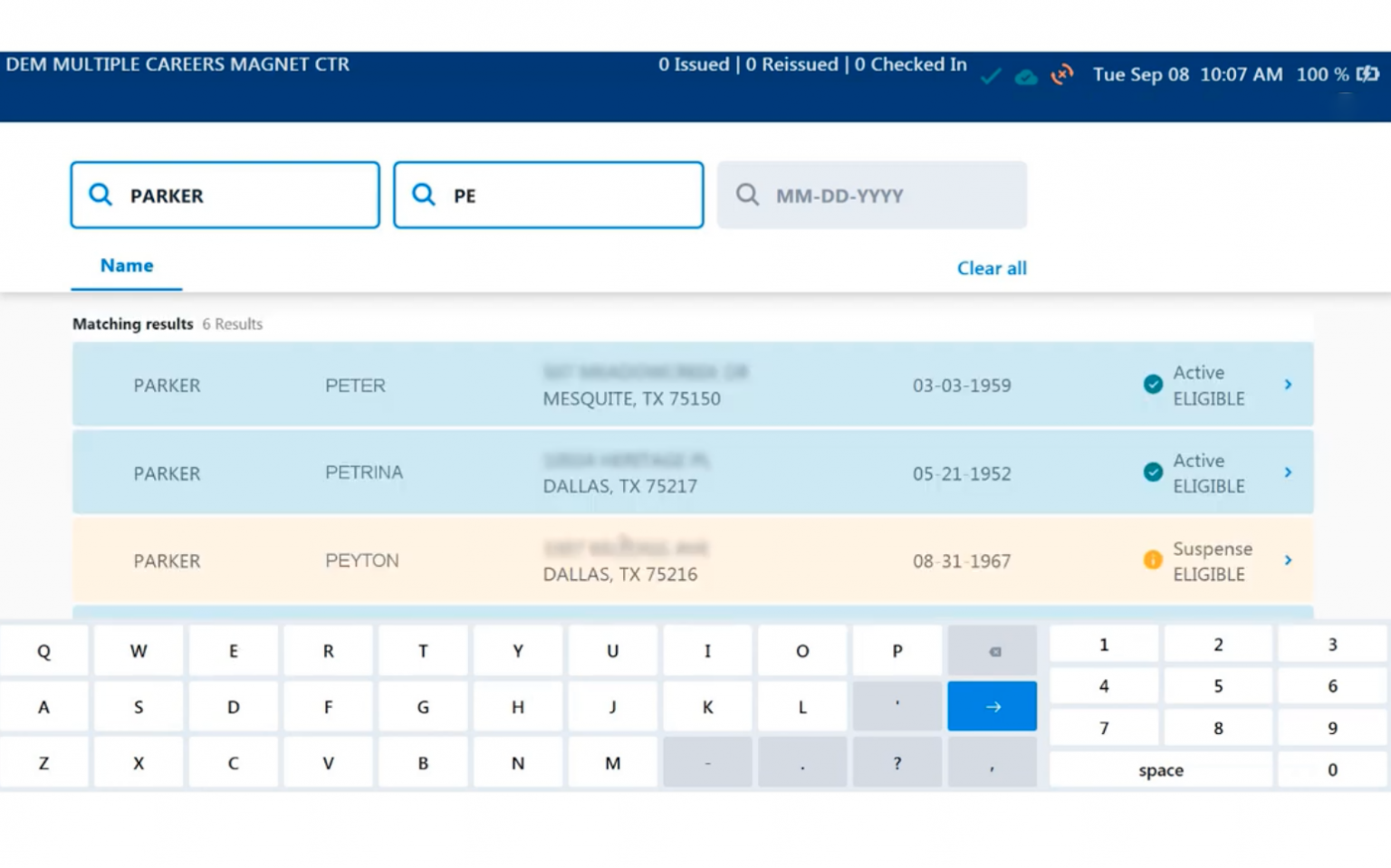The width and height of the screenshot is (1391, 868).
Task: Click the disconnected network icon in top bar
Action: (x=1061, y=75)
